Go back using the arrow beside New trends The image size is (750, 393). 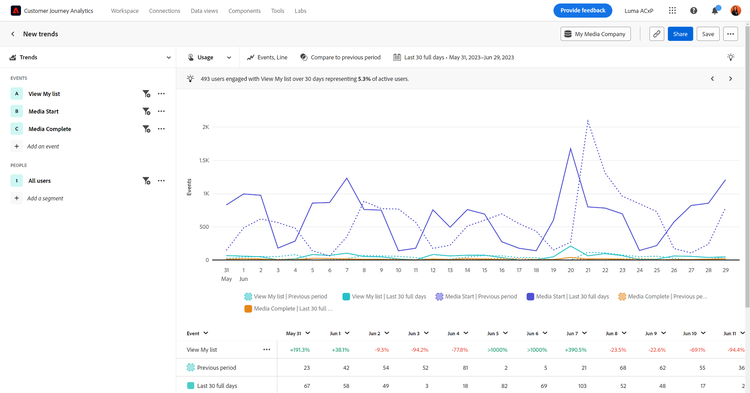click(13, 34)
